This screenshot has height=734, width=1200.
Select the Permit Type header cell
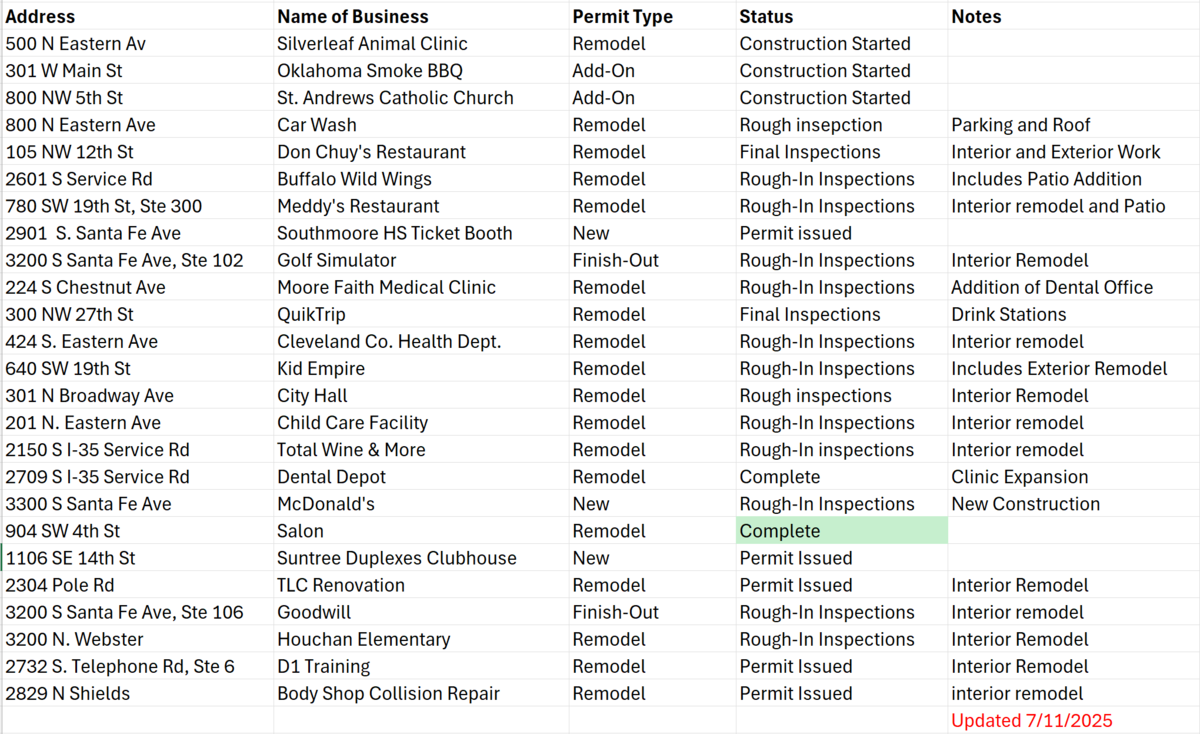(x=652, y=16)
